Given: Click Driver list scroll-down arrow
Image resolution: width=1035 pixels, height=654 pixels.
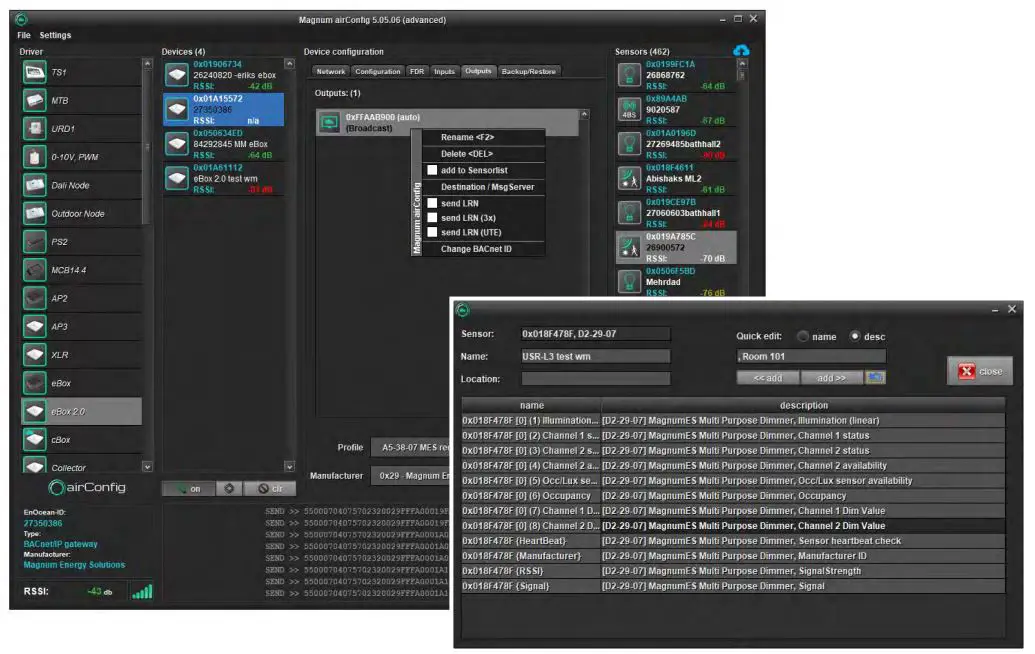Looking at the screenshot, I should click(x=147, y=467).
